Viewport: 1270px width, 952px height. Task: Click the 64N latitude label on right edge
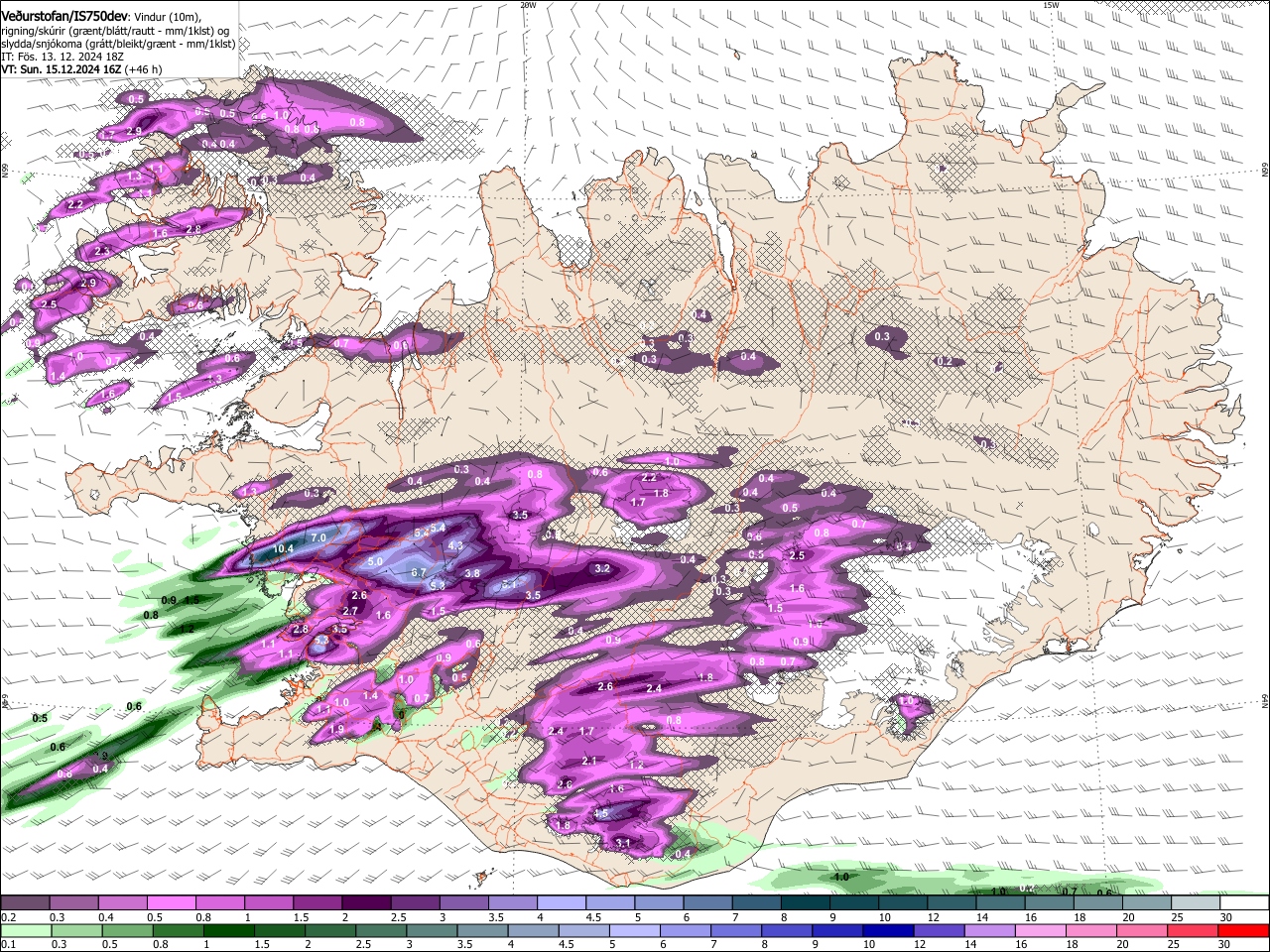pyautogui.click(x=1264, y=701)
